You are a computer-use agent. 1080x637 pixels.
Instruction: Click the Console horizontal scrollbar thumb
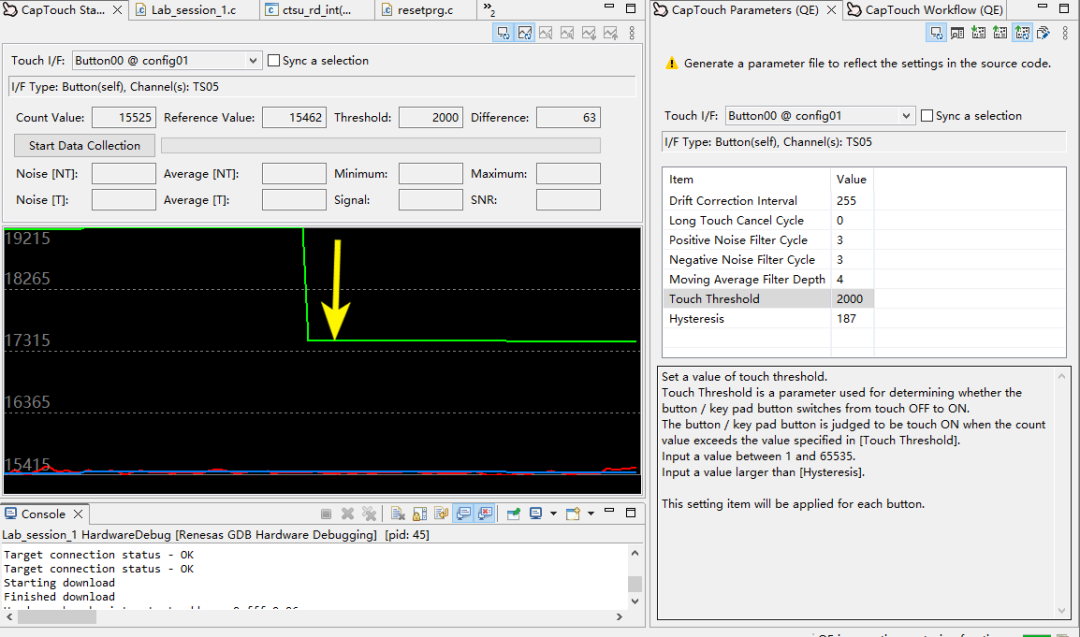pos(57,617)
